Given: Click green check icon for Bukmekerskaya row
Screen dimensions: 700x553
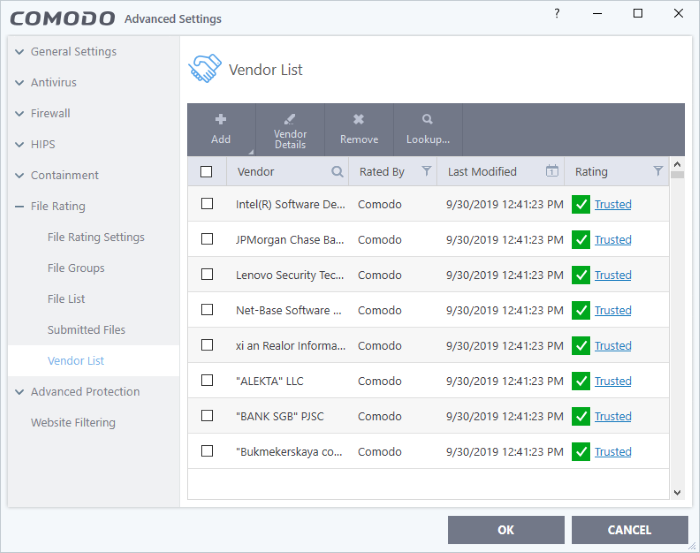Looking at the screenshot, I should pyautogui.click(x=581, y=452).
